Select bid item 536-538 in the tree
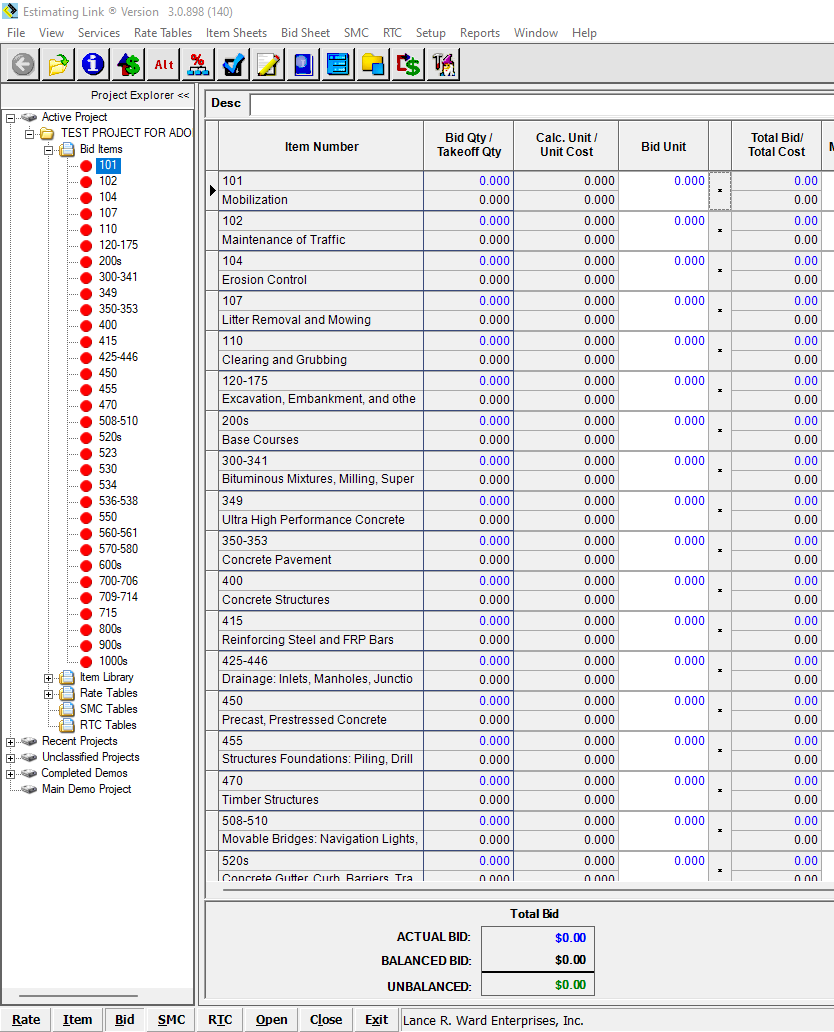 [x=118, y=501]
